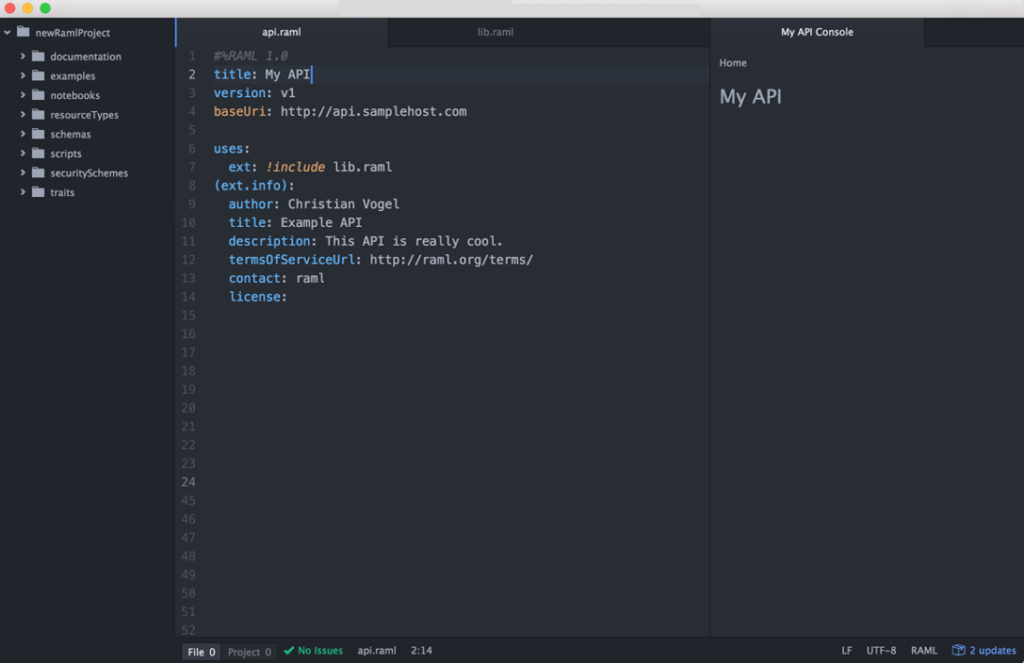Click the schemas folder icon
Image resolution: width=1024 pixels, height=663 pixels.
click(x=39, y=134)
